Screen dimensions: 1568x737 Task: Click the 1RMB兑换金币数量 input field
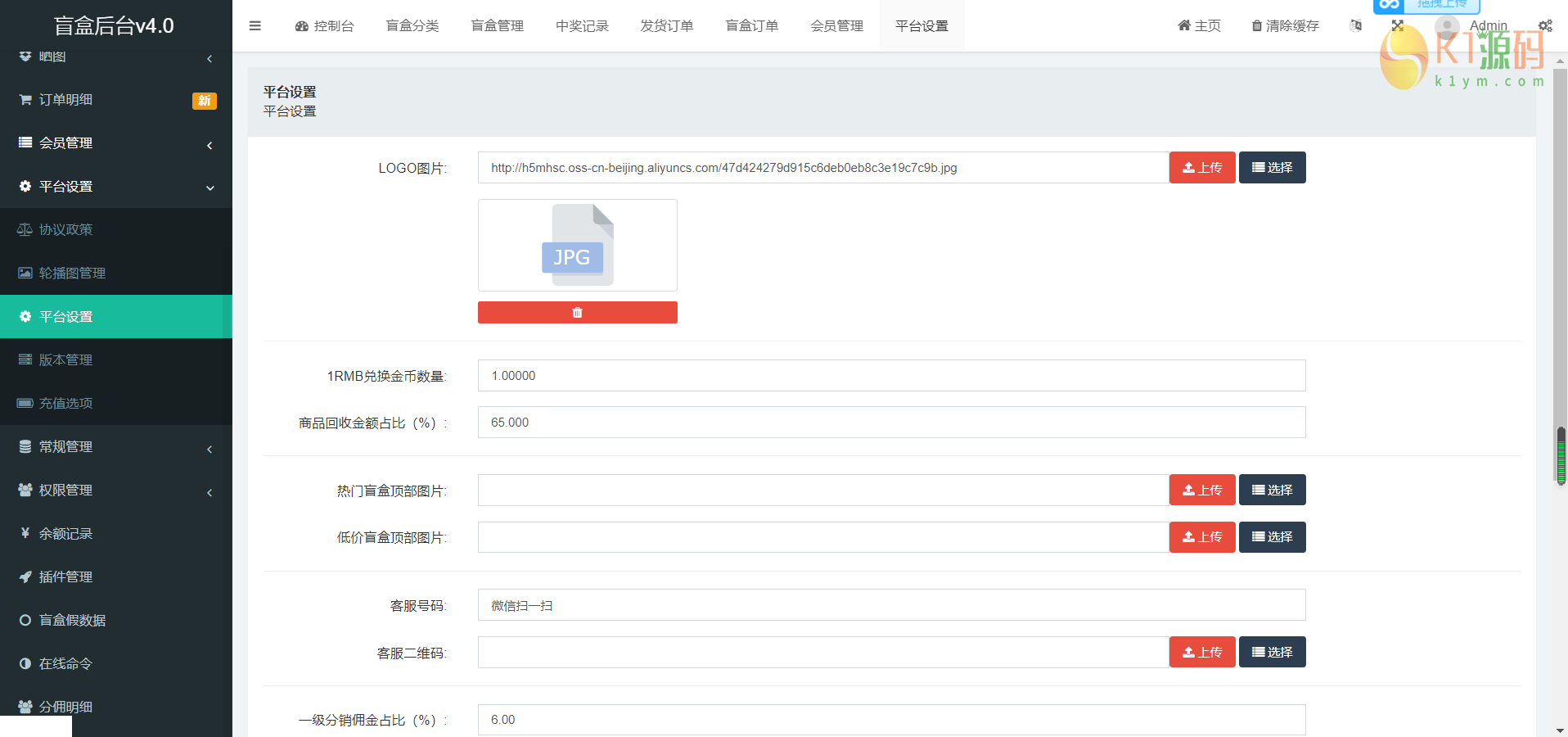[x=890, y=376]
